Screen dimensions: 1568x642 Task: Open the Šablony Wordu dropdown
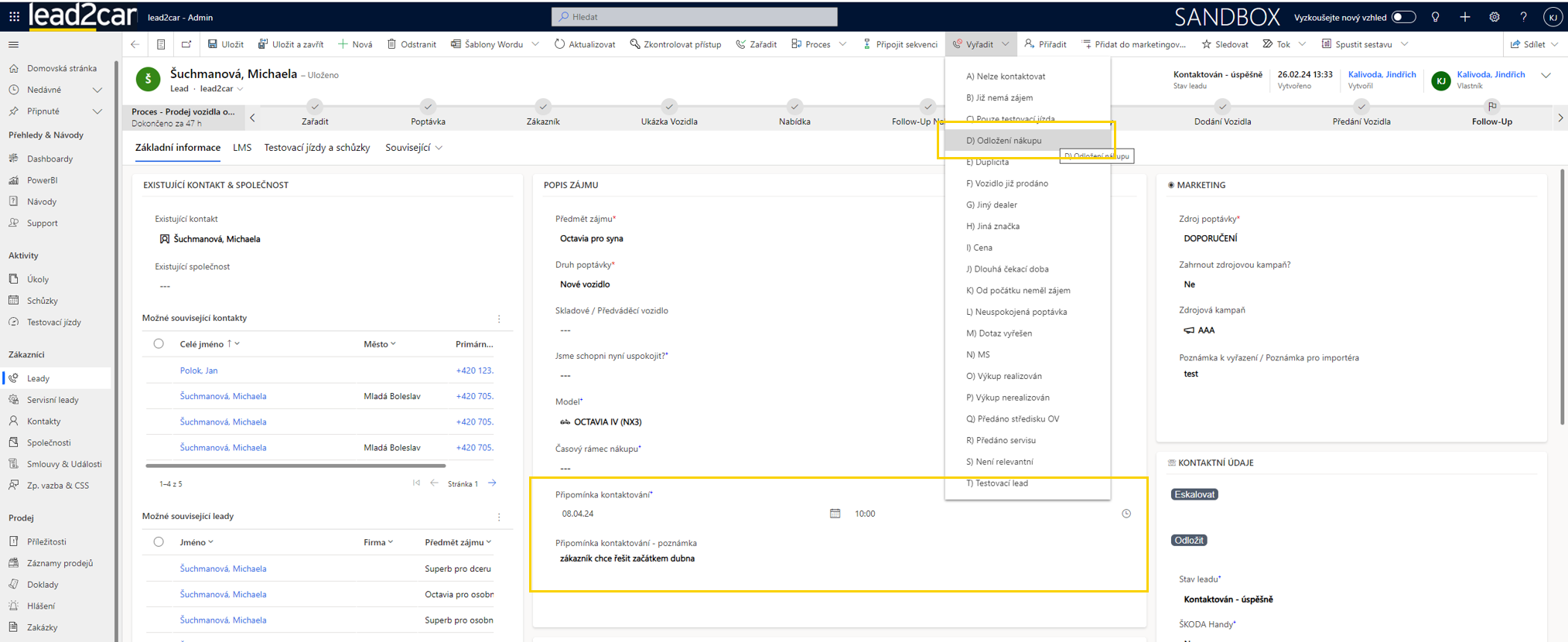pyautogui.click(x=535, y=44)
